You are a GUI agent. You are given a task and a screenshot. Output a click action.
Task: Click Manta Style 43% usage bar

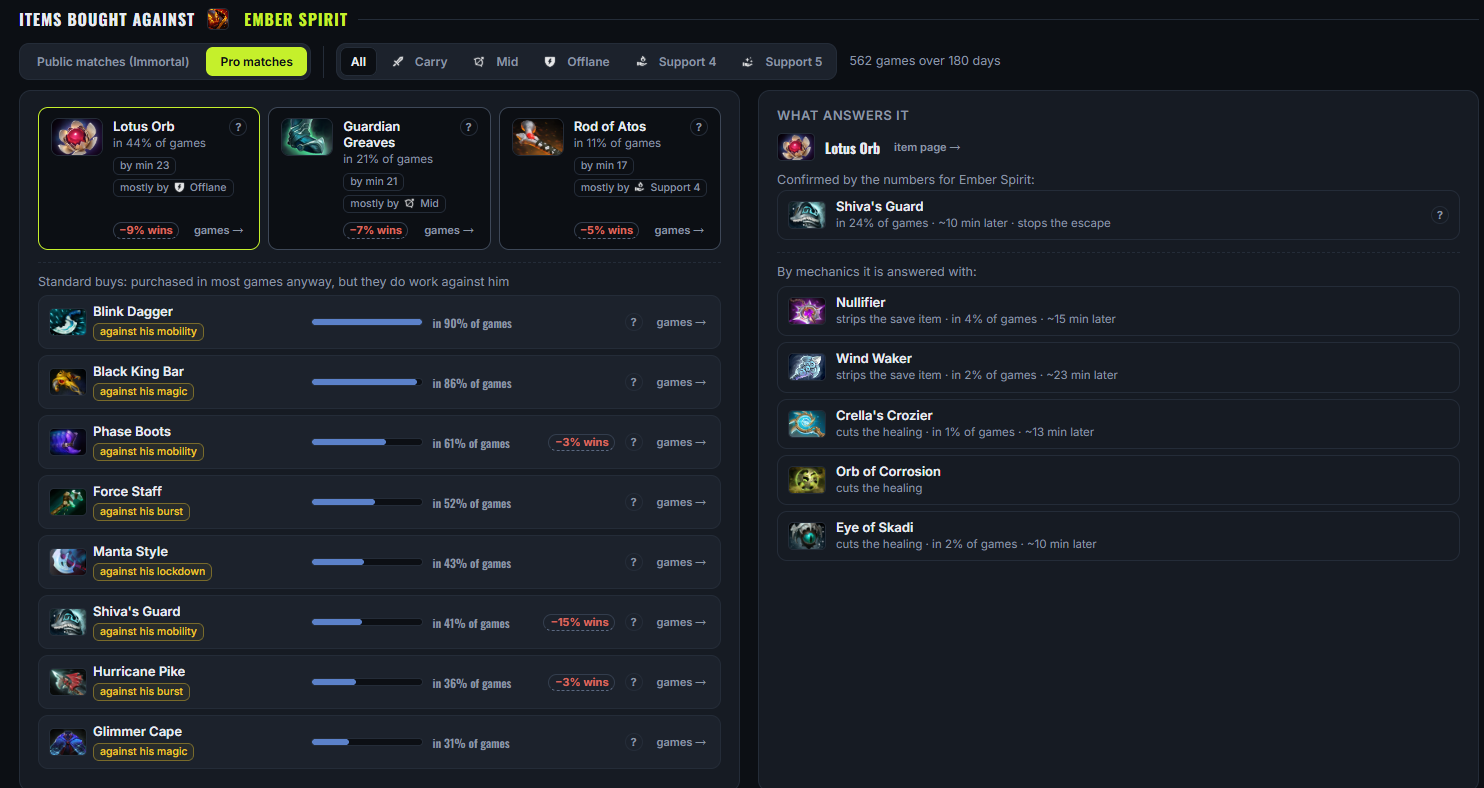coord(367,562)
